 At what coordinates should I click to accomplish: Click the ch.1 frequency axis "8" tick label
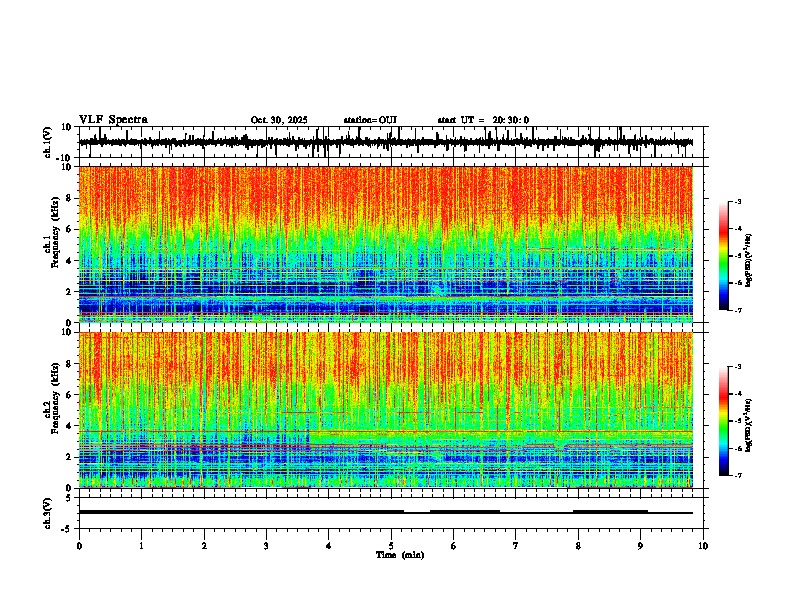coord(70,198)
